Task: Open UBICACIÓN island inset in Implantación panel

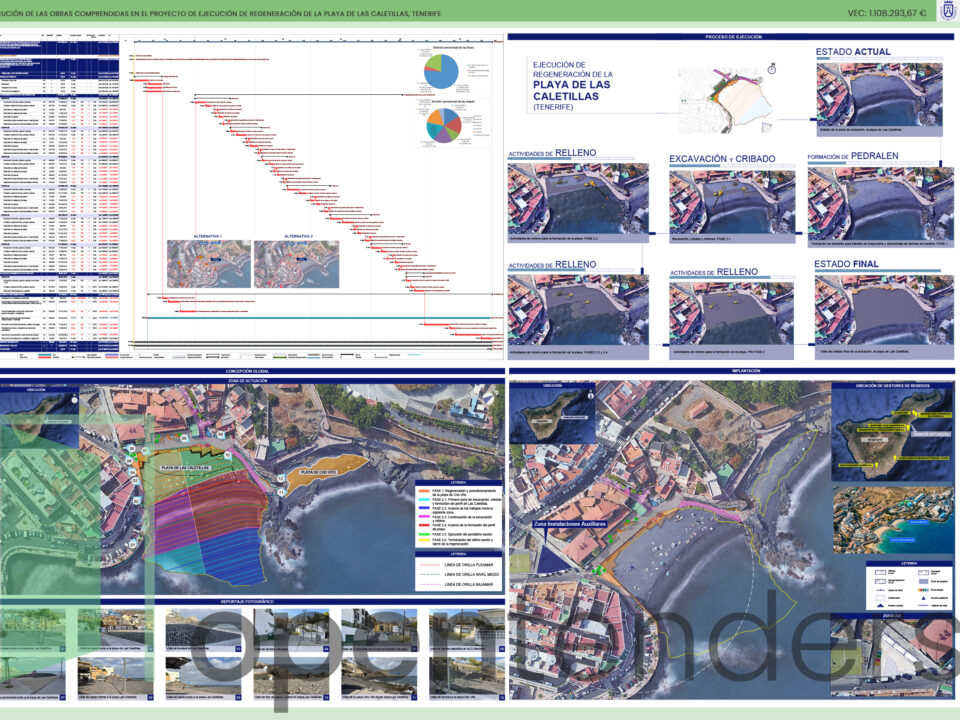Action: [552, 416]
